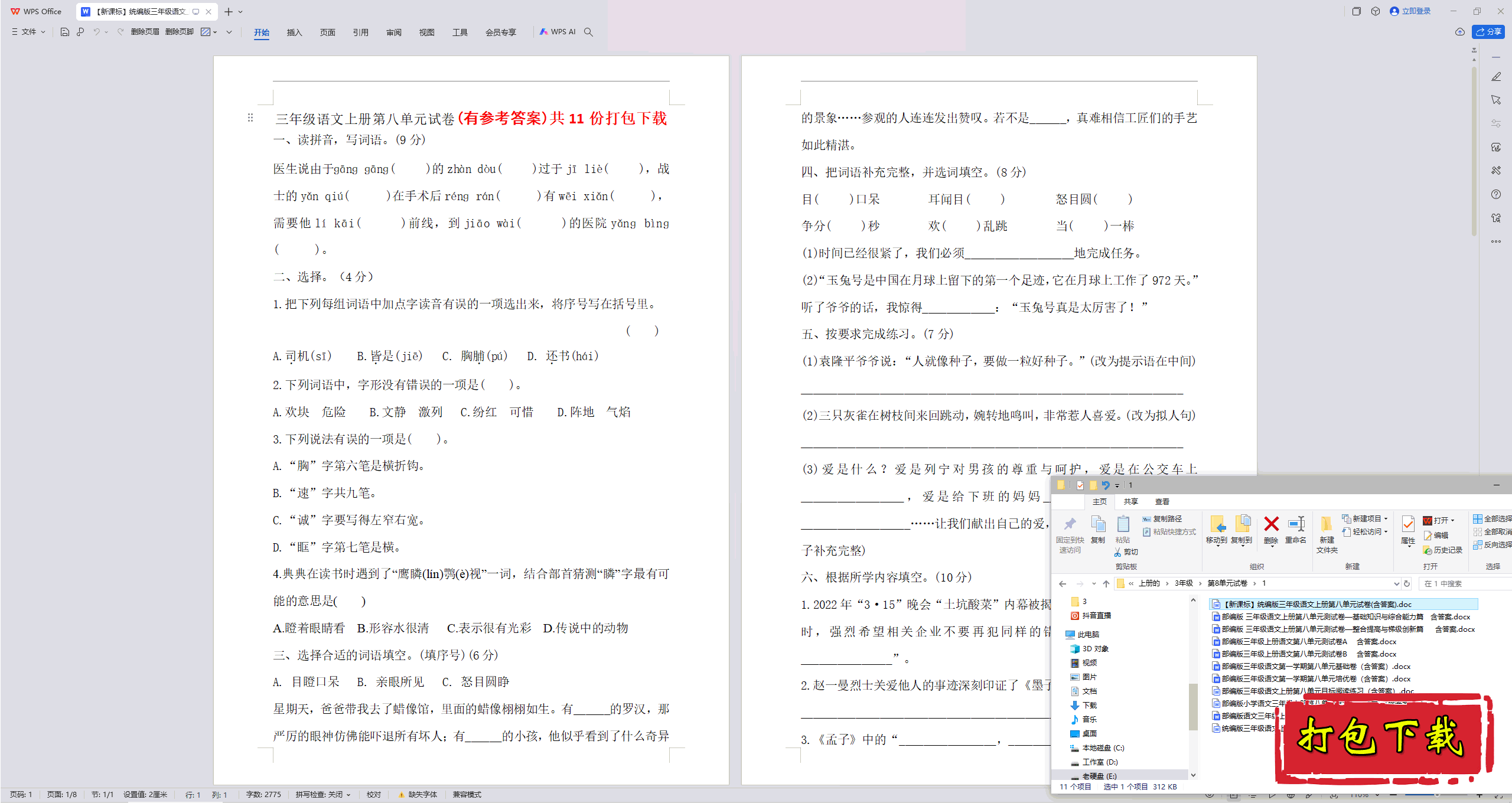1512x803 pixels.
Task: Open 新建项目 dropdown in Explorer ribbon
Action: click(x=1365, y=519)
